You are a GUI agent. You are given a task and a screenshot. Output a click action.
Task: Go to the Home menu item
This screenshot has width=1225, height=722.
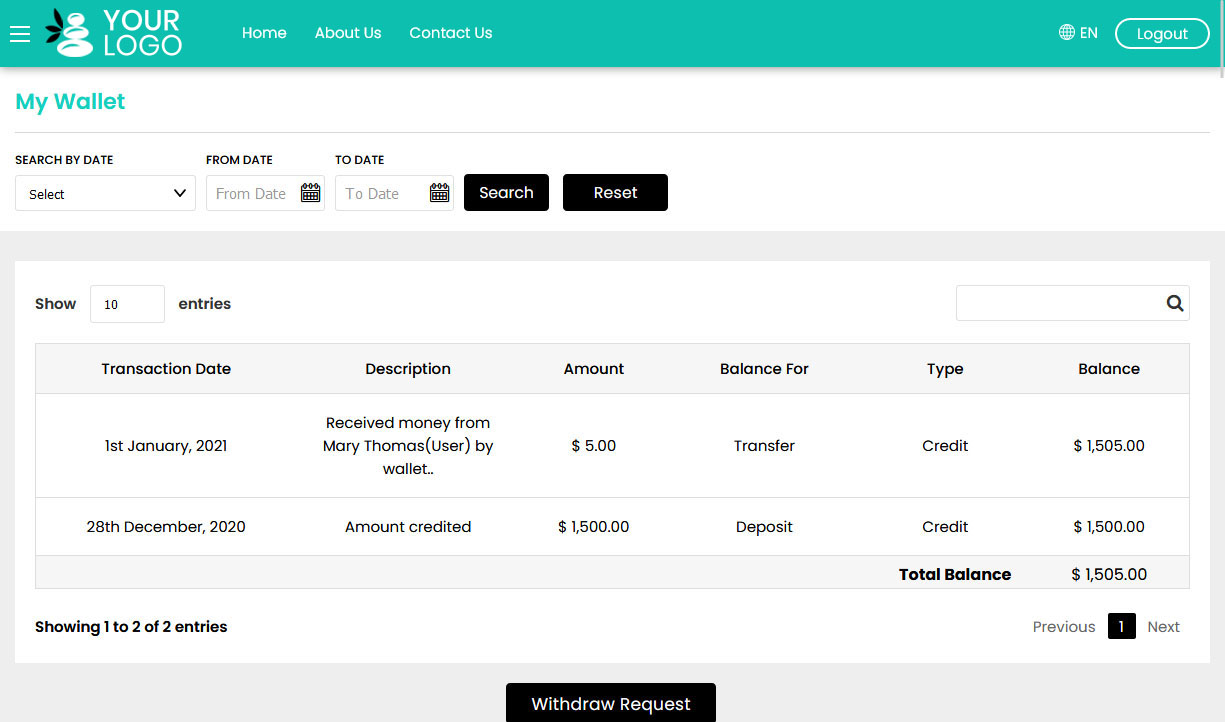tap(264, 33)
